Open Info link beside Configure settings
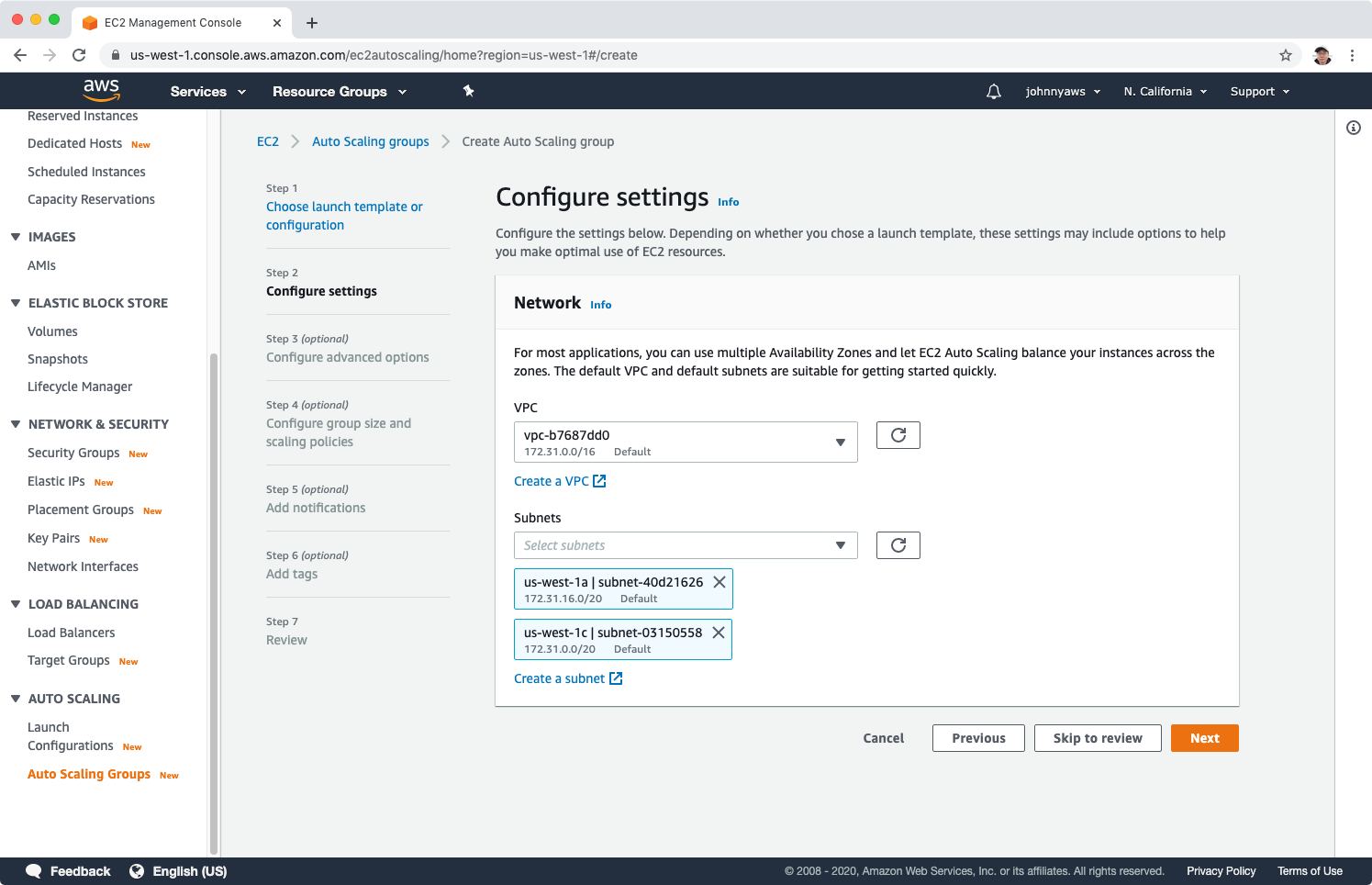Viewport: 1372px width, 885px height. tap(729, 202)
